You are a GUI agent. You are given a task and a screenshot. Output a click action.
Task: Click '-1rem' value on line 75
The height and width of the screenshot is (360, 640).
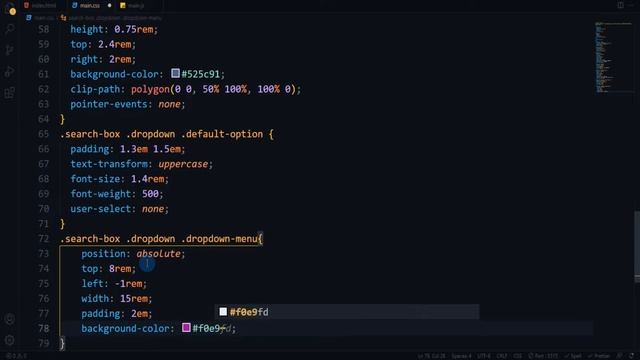coord(128,284)
